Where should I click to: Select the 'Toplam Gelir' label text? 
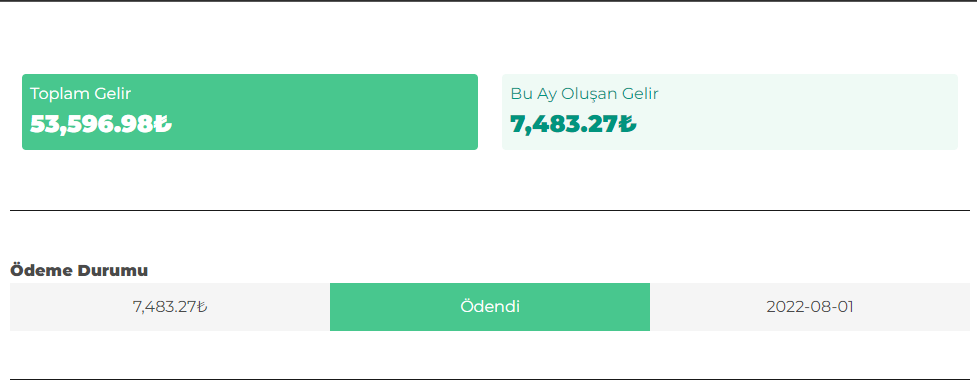click(x=80, y=94)
